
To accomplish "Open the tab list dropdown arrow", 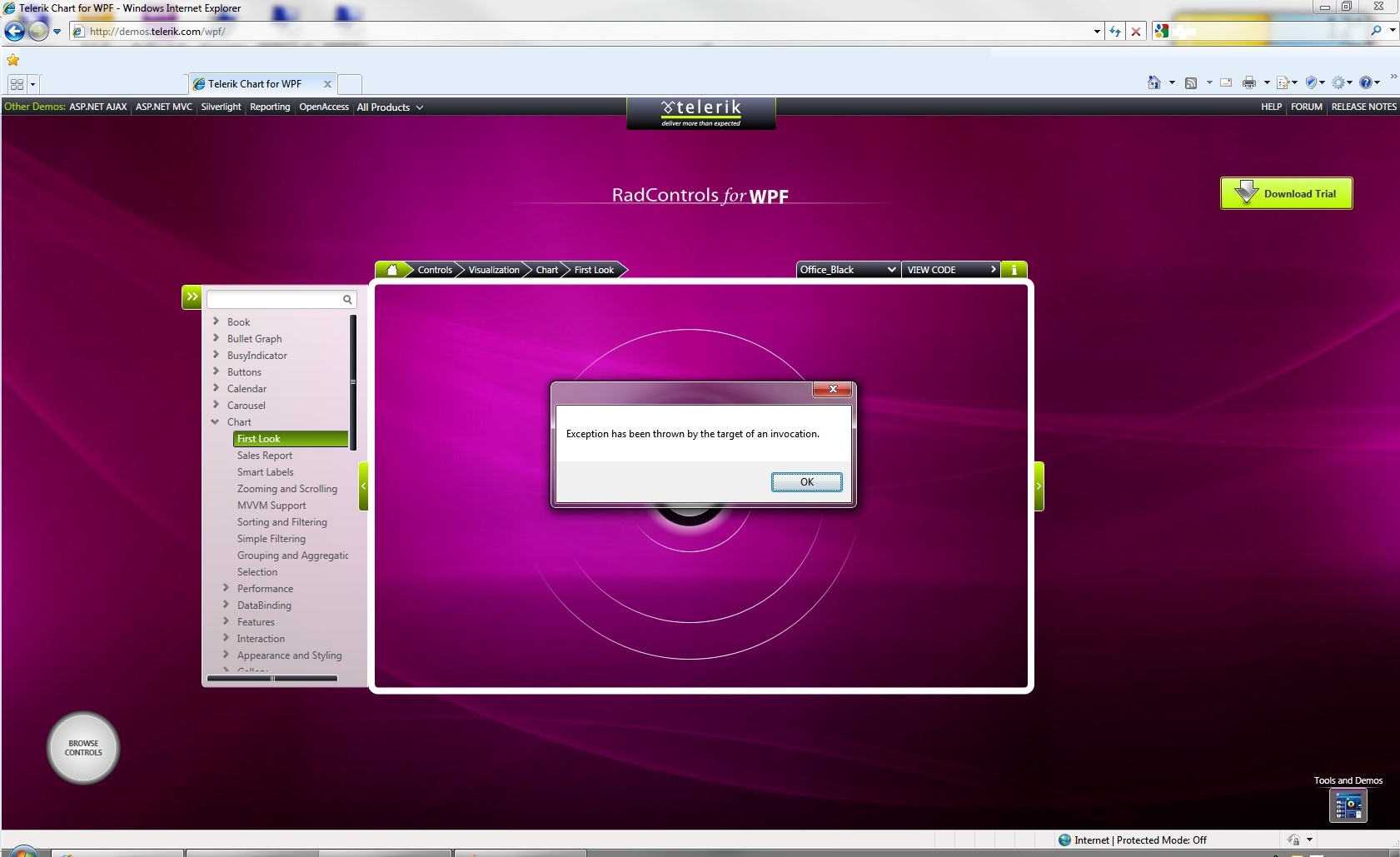I will (32, 84).
